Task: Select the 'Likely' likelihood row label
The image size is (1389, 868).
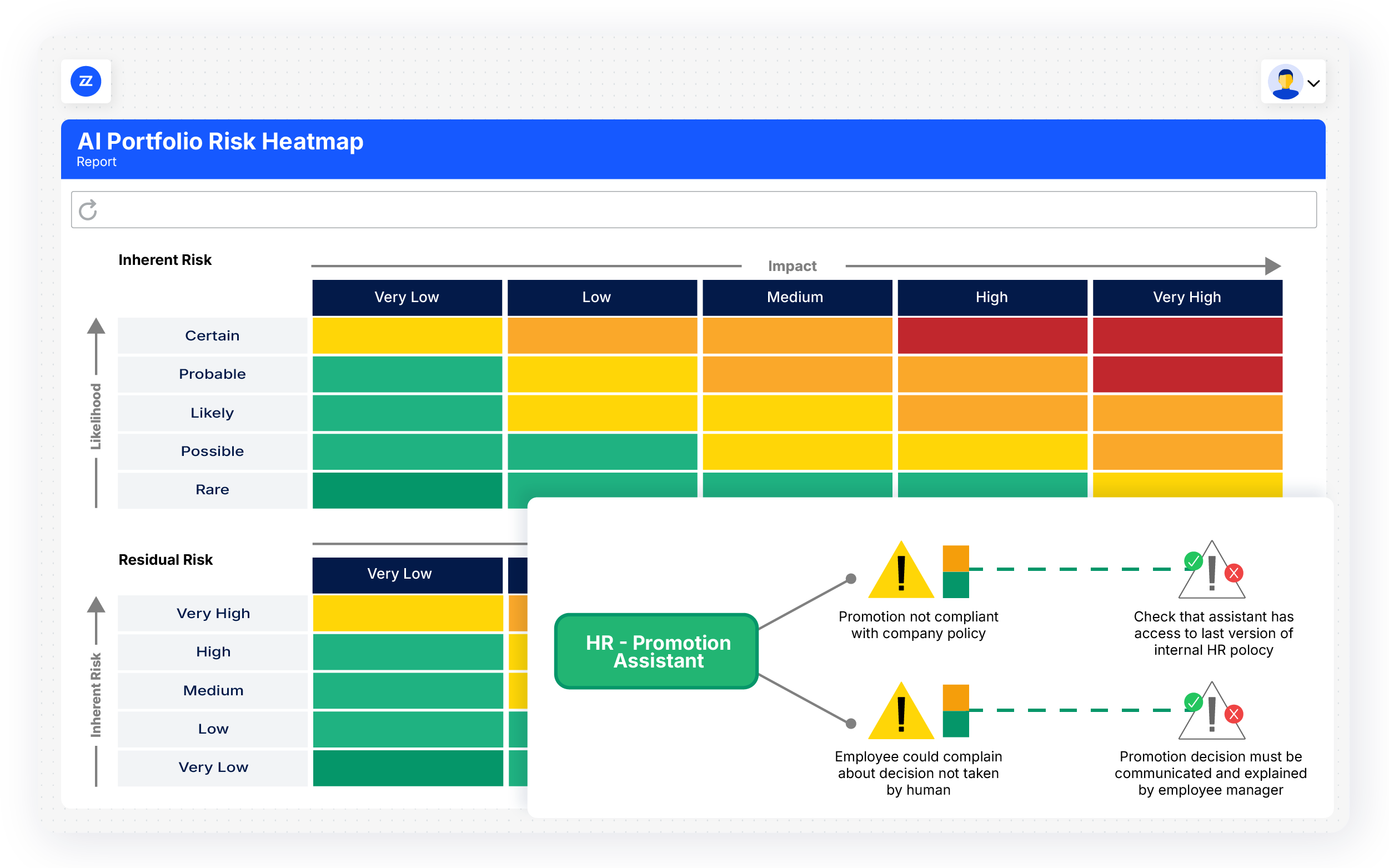Action: click(212, 413)
